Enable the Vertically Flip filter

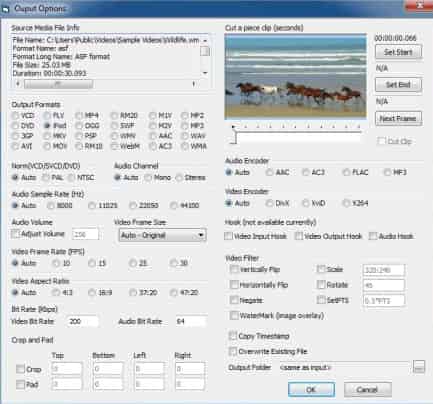click(234, 269)
